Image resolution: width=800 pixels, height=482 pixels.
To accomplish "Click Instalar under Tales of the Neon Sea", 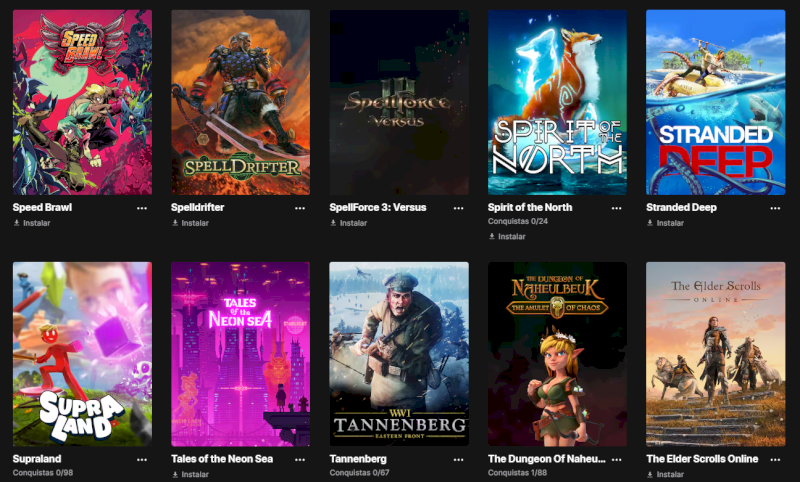I will click(190, 474).
